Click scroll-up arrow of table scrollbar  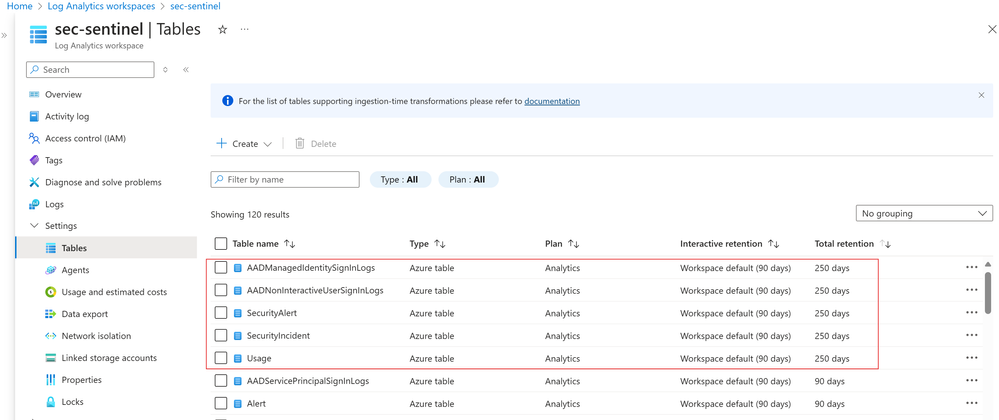[988, 264]
